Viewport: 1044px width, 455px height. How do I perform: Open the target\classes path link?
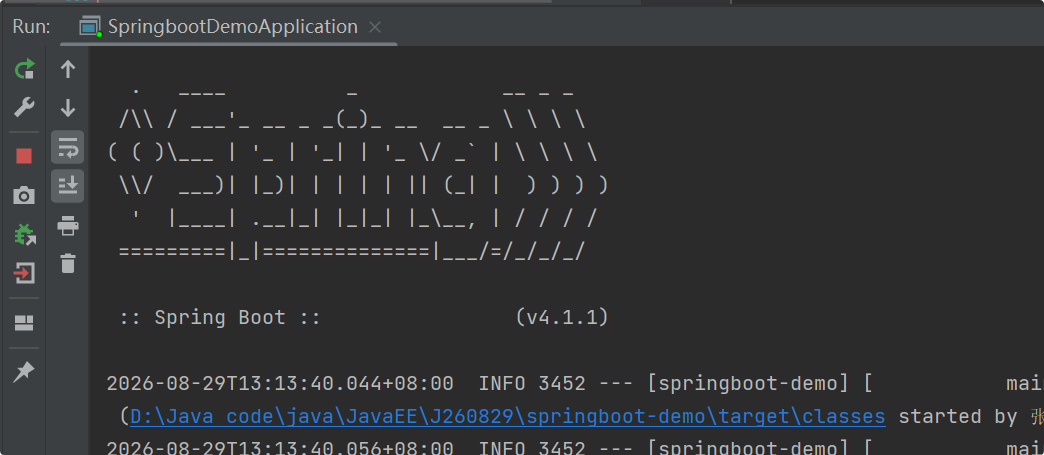click(x=508, y=416)
